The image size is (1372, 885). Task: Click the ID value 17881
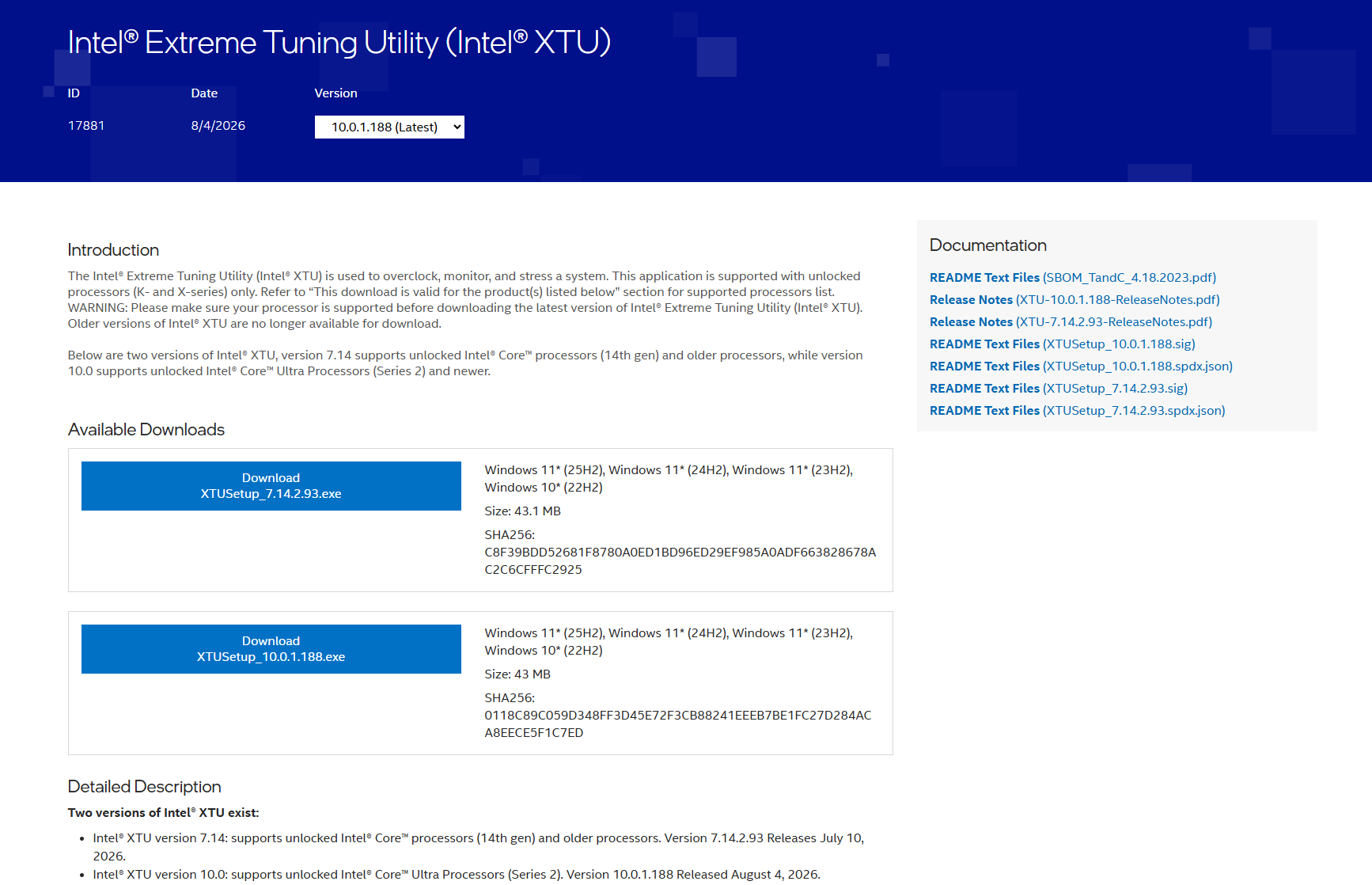point(86,126)
